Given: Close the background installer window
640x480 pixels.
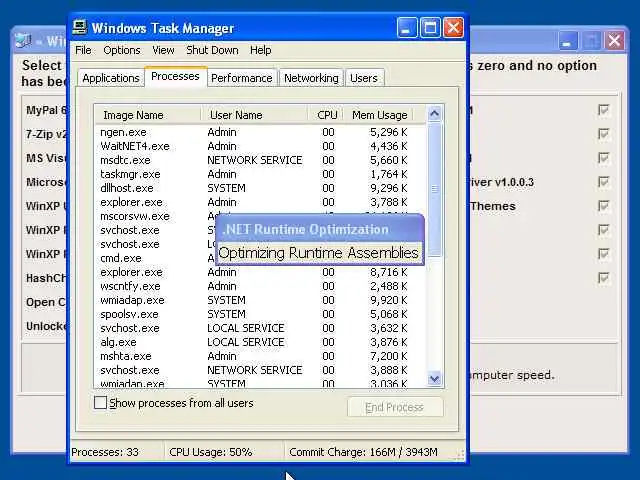Looking at the screenshot, I should click(x=614, y=41).
